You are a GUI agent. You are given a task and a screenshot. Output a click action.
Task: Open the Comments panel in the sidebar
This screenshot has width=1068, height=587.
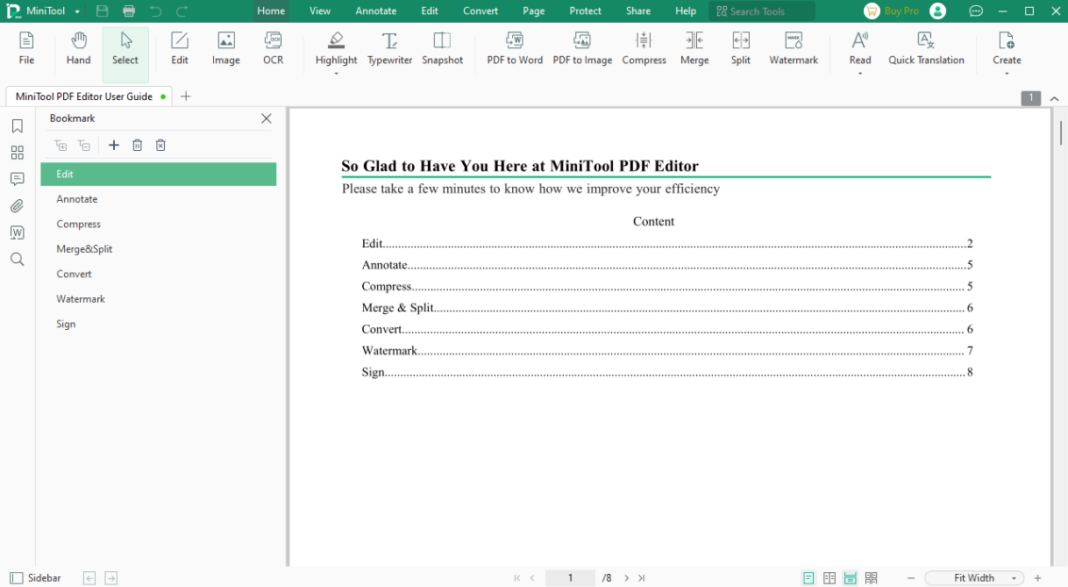(15, 179)
